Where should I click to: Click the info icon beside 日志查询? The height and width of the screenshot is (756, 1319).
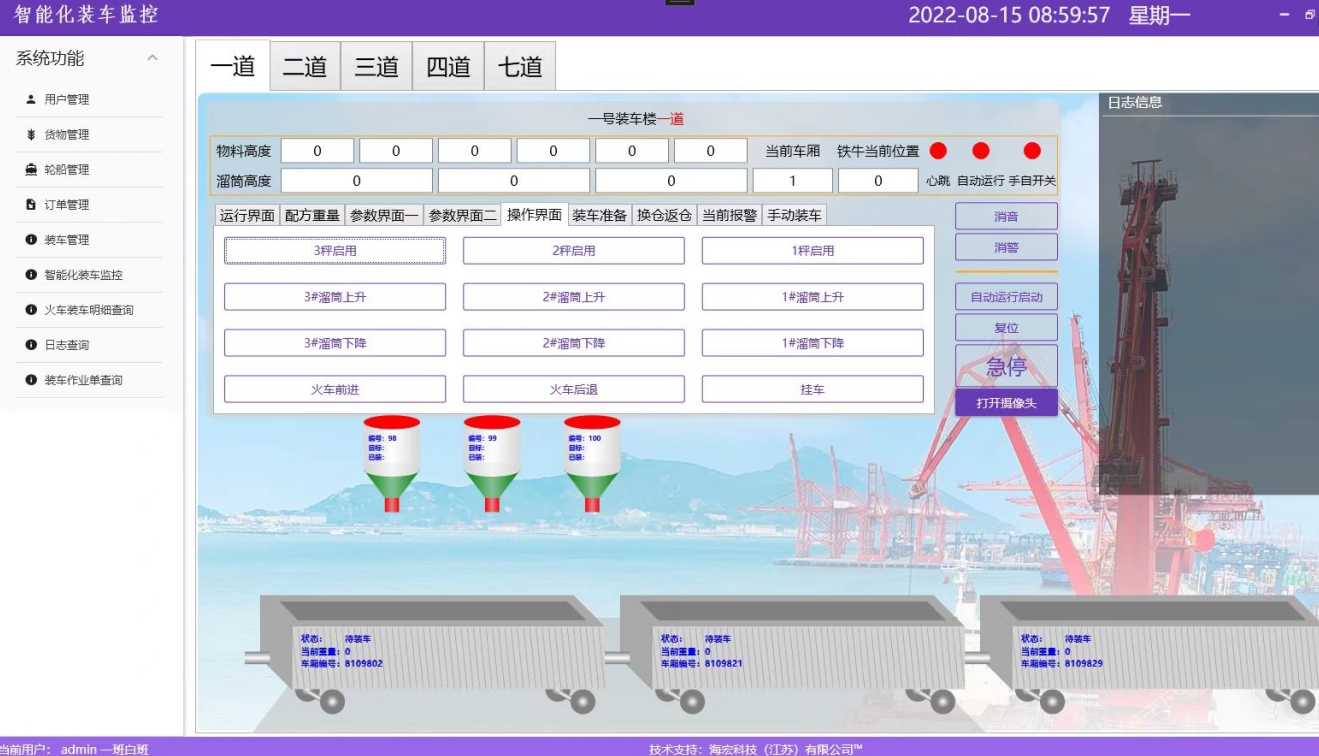coord(31,345)
